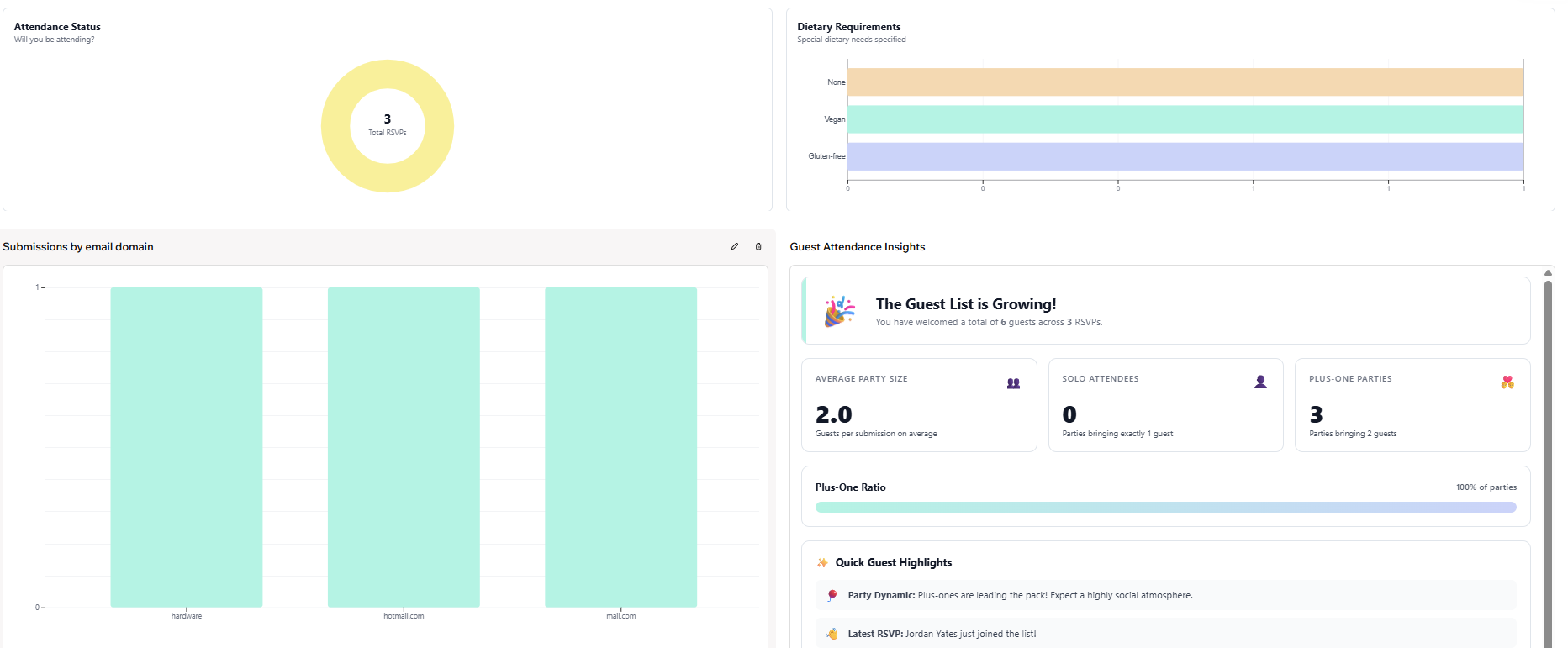Click the Guests per submission on average caption
Screen dimensions: 1568x648
coord(876,434)
